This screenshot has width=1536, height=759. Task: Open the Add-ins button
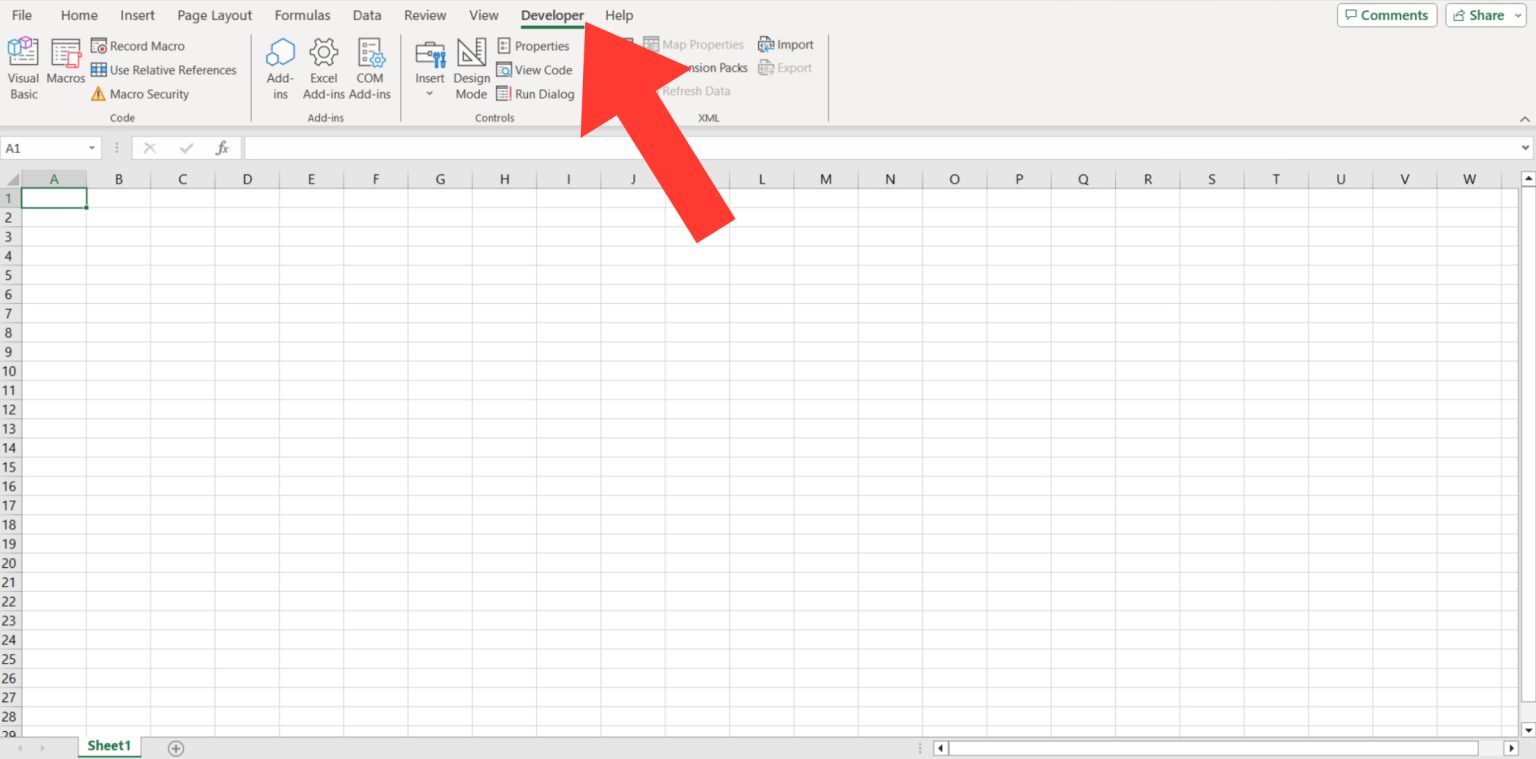(x=280, y=68)
